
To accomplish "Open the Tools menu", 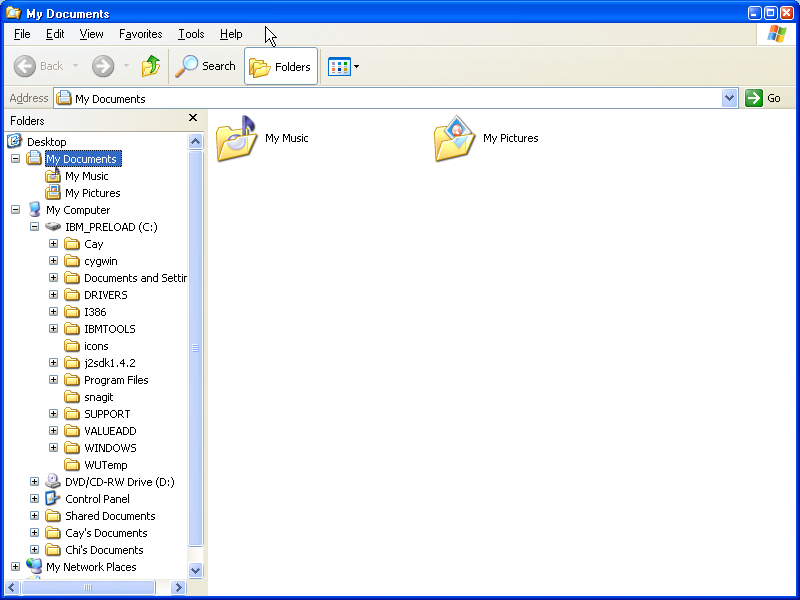I will tap(191, 34).
